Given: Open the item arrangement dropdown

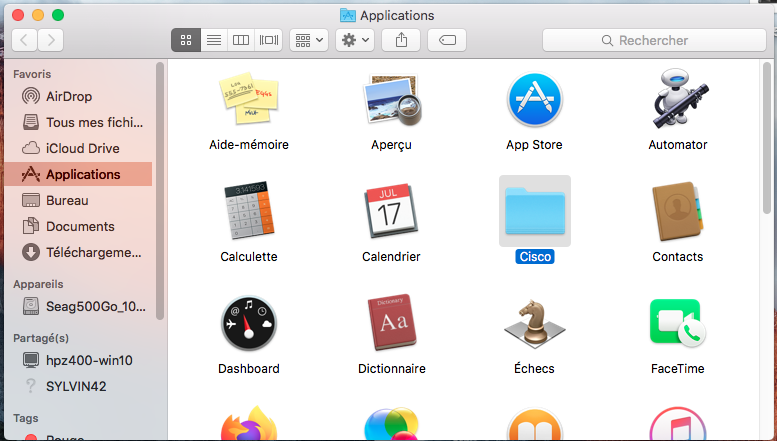Looking at the screenshot, I should [x=308, y=40].
